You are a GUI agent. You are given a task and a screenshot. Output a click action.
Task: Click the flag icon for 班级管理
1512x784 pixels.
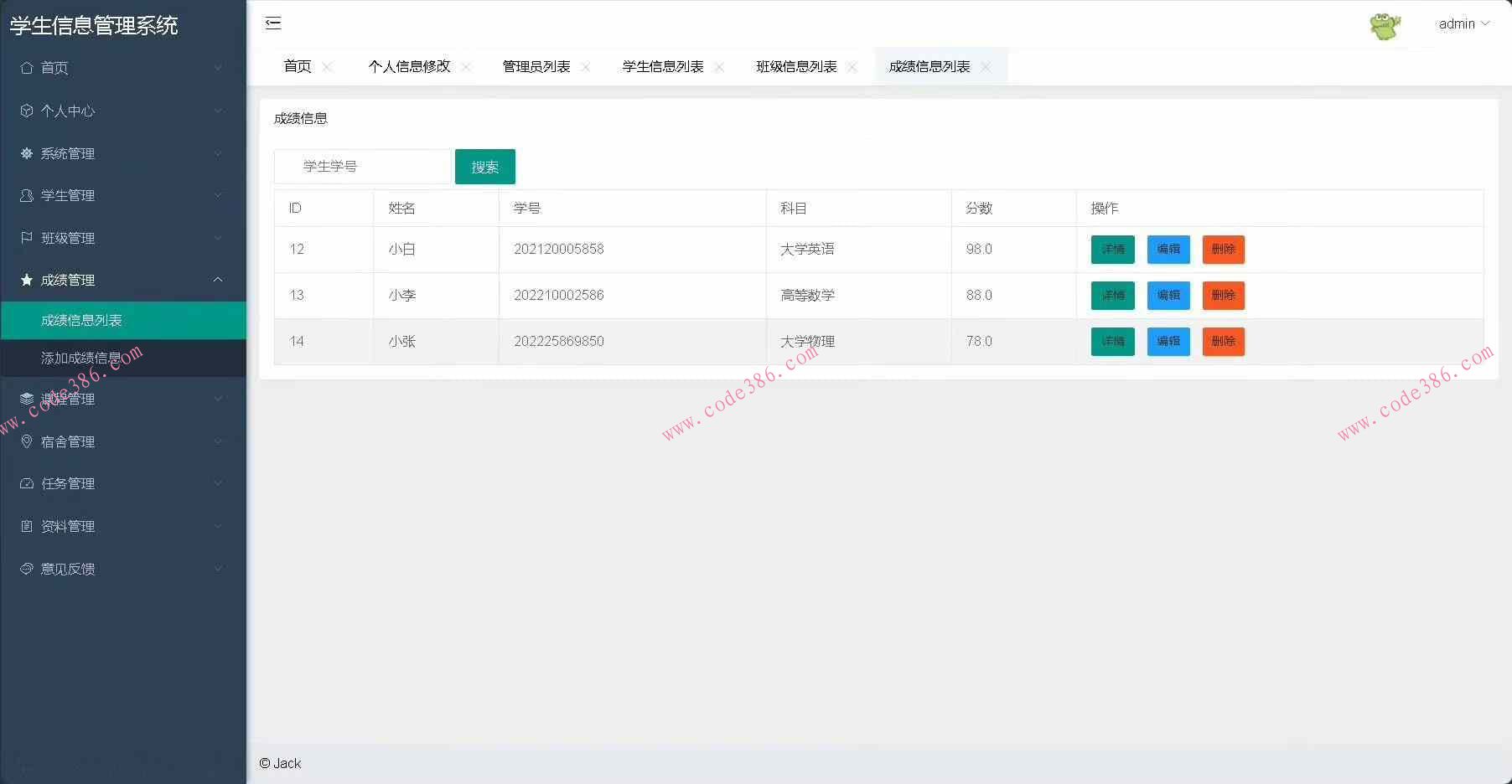point(26,238)
